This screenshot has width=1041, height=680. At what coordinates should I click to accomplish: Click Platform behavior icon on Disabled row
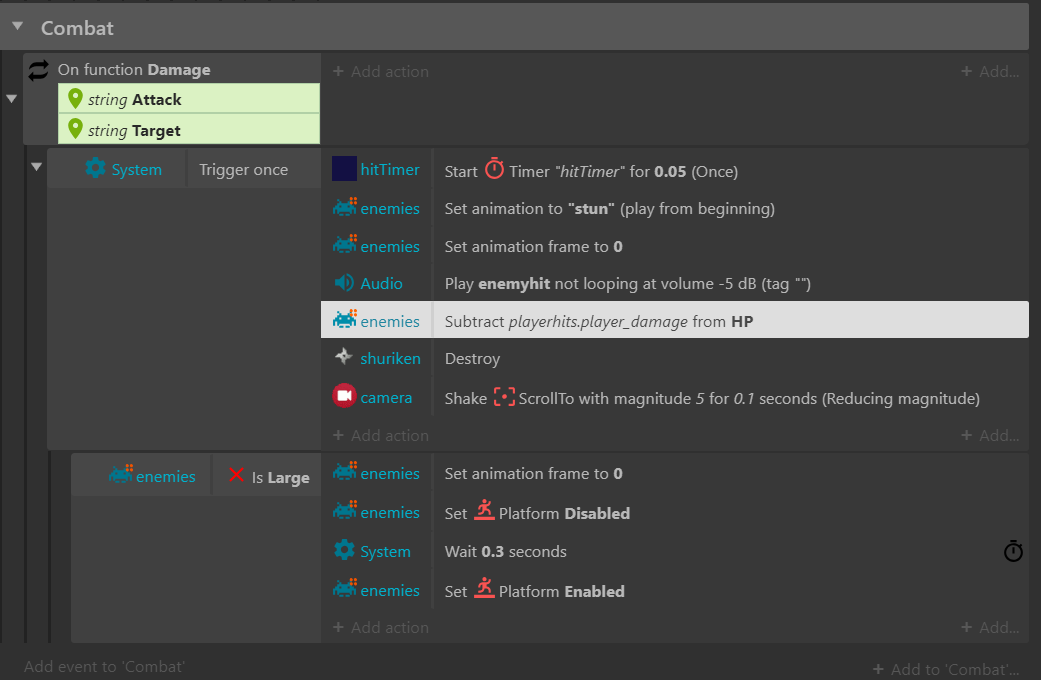click(484, 510)
